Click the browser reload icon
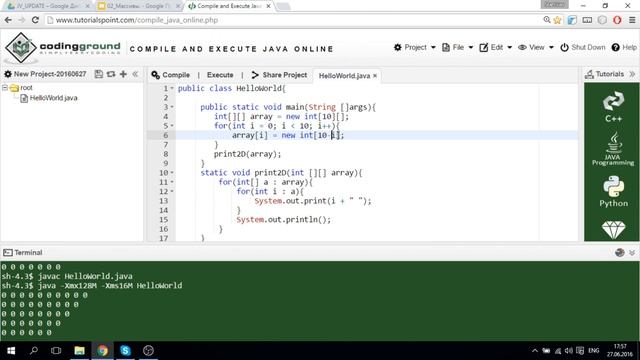 (x=35, y=20)
